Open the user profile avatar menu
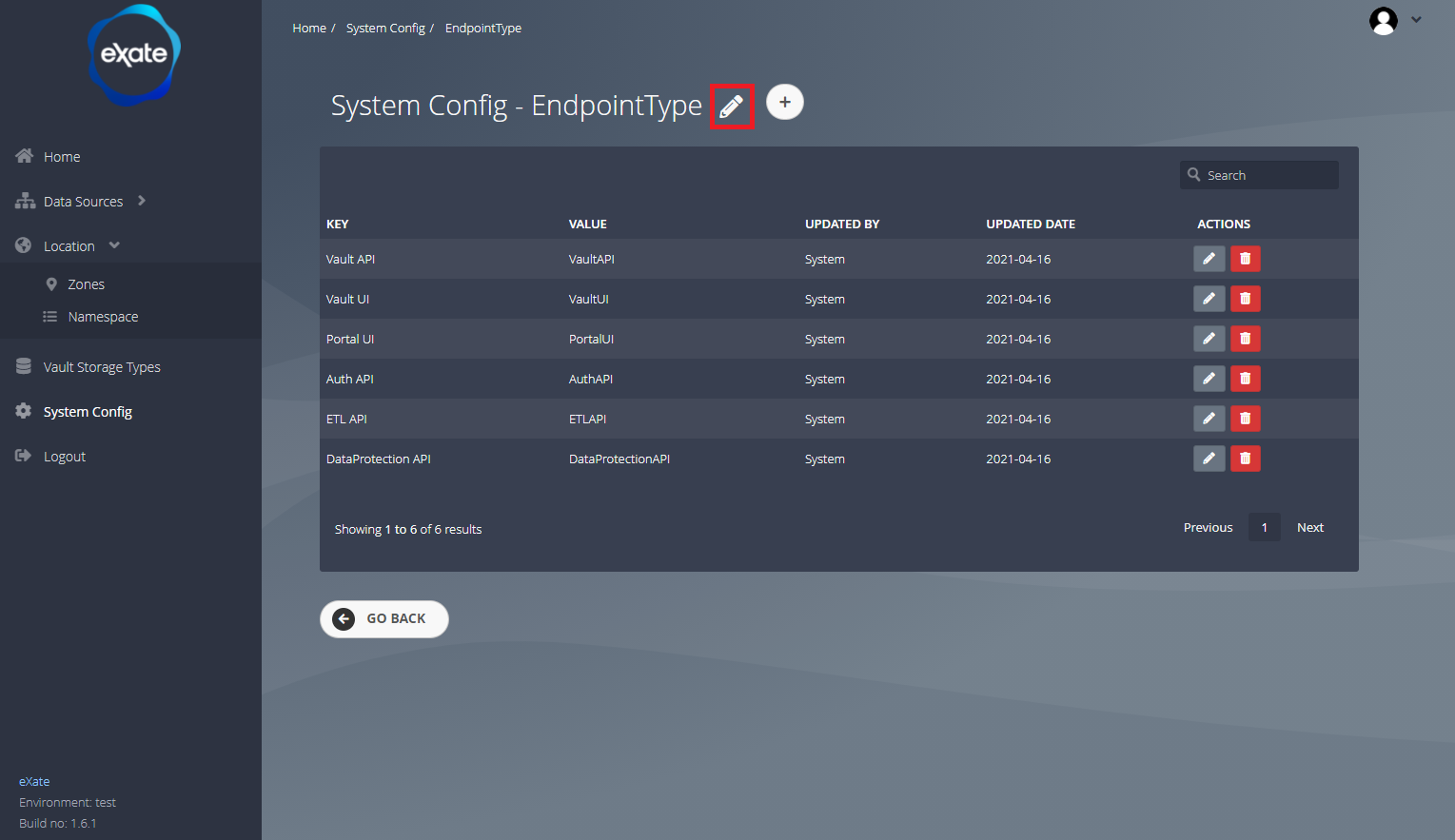 tap(1384, 21)
